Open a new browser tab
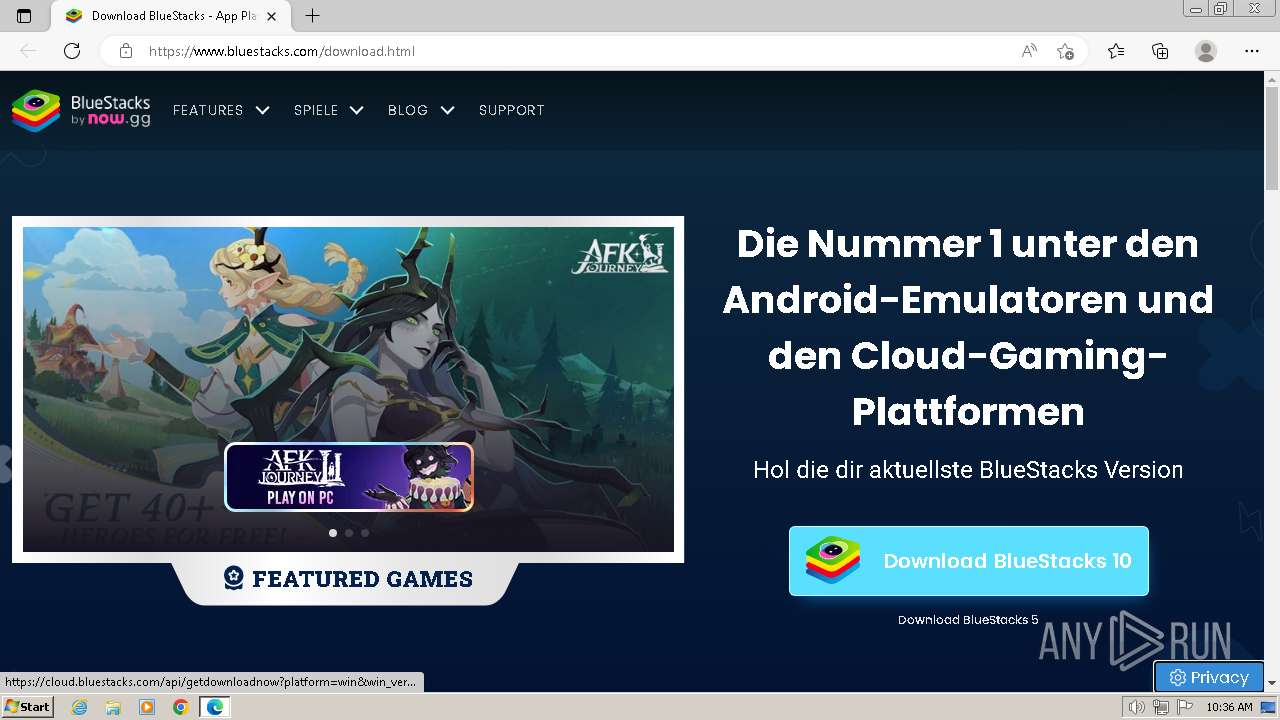Image resolution: width=1280 pixels, height=720 pixels. pyautogui.click(x=313, y=16)
